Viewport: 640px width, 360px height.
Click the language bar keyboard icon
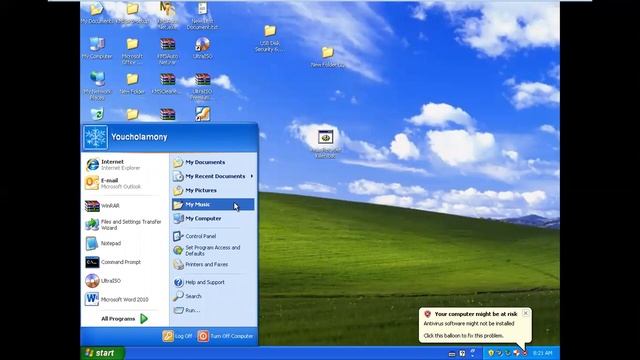tap(452, 353)
